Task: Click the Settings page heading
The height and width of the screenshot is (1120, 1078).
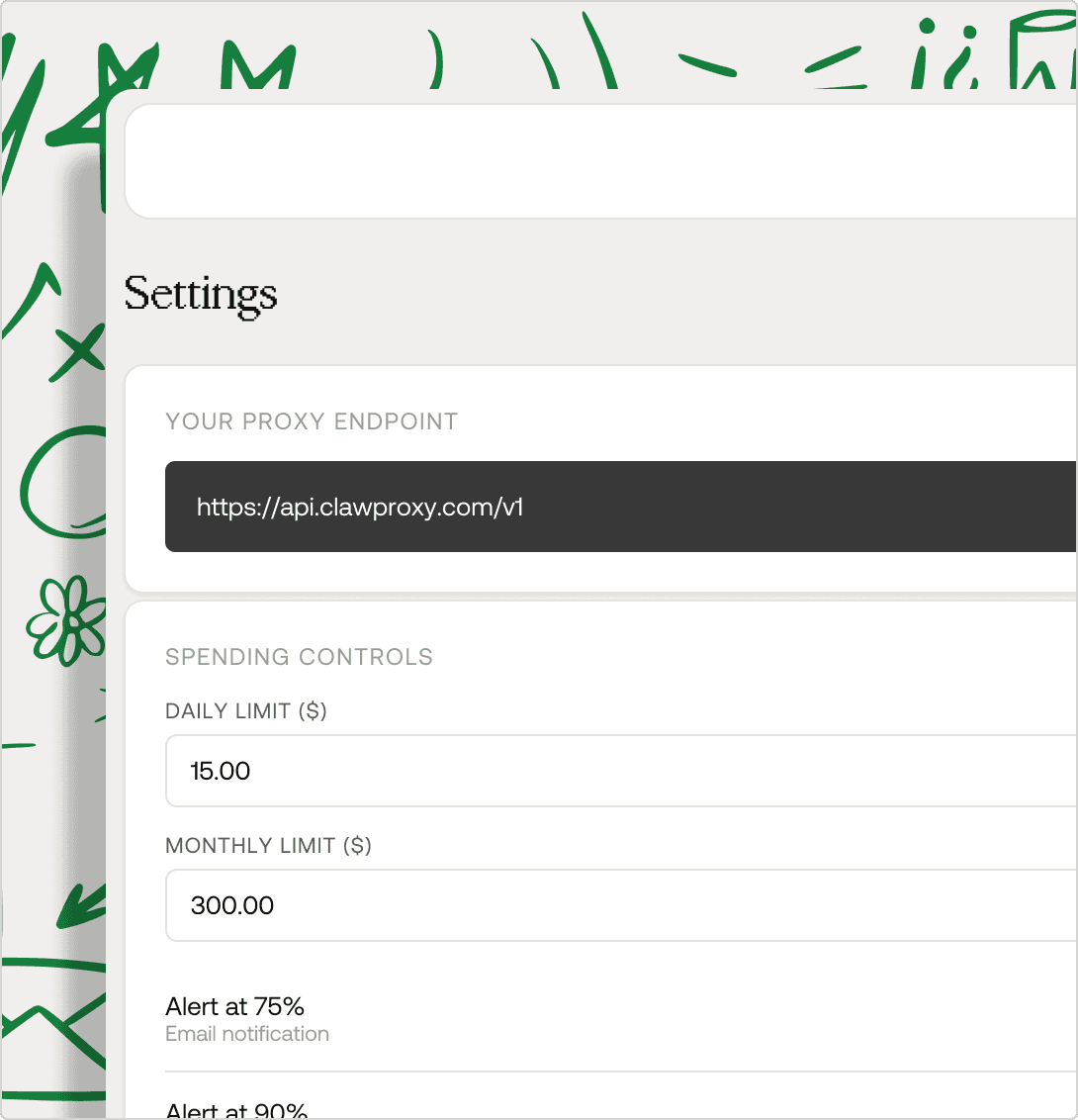Action: pyautogui.click(x=201, y=295)
